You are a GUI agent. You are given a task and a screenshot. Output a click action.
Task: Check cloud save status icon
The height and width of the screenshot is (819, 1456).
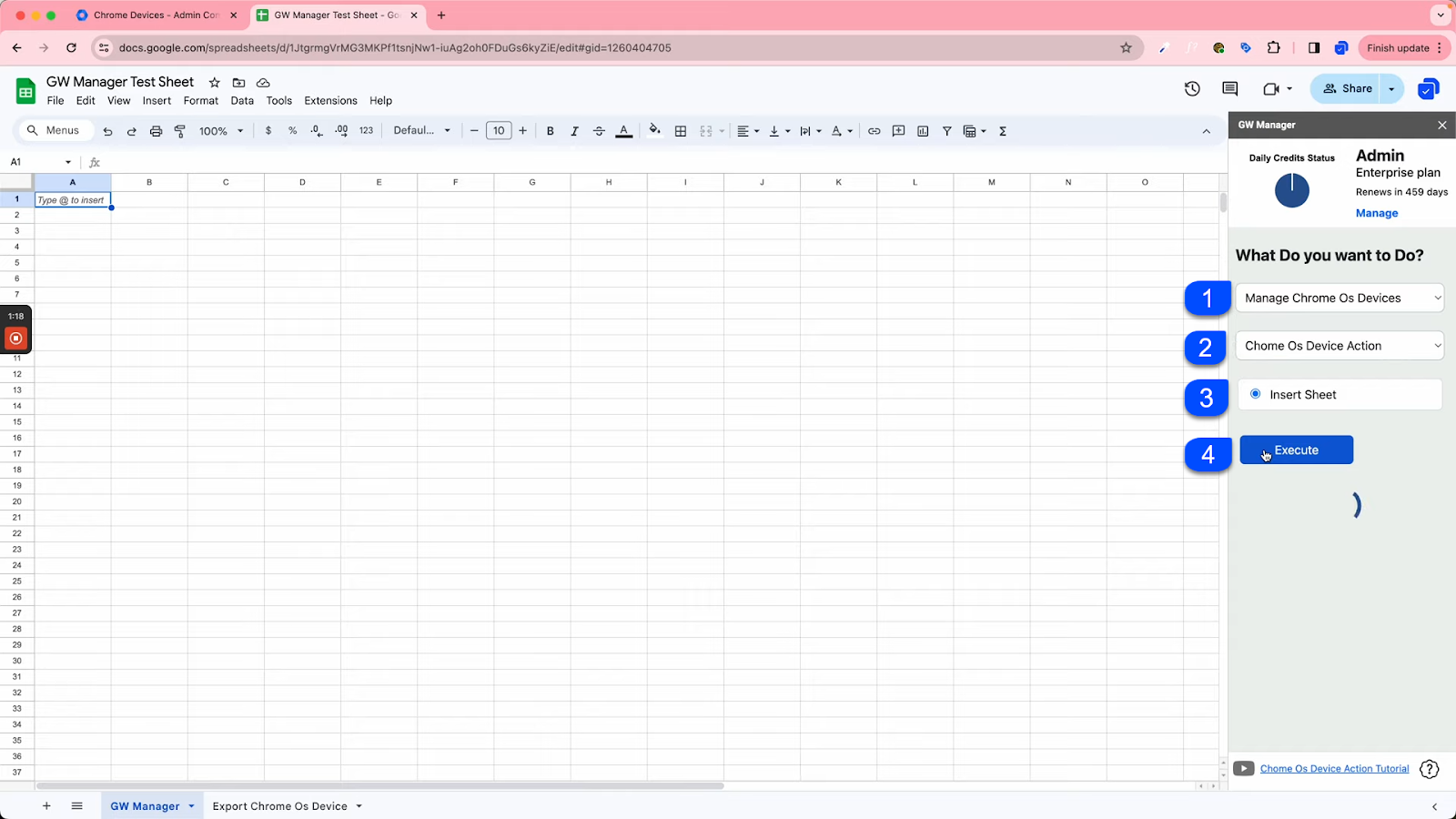click(263, 83)
